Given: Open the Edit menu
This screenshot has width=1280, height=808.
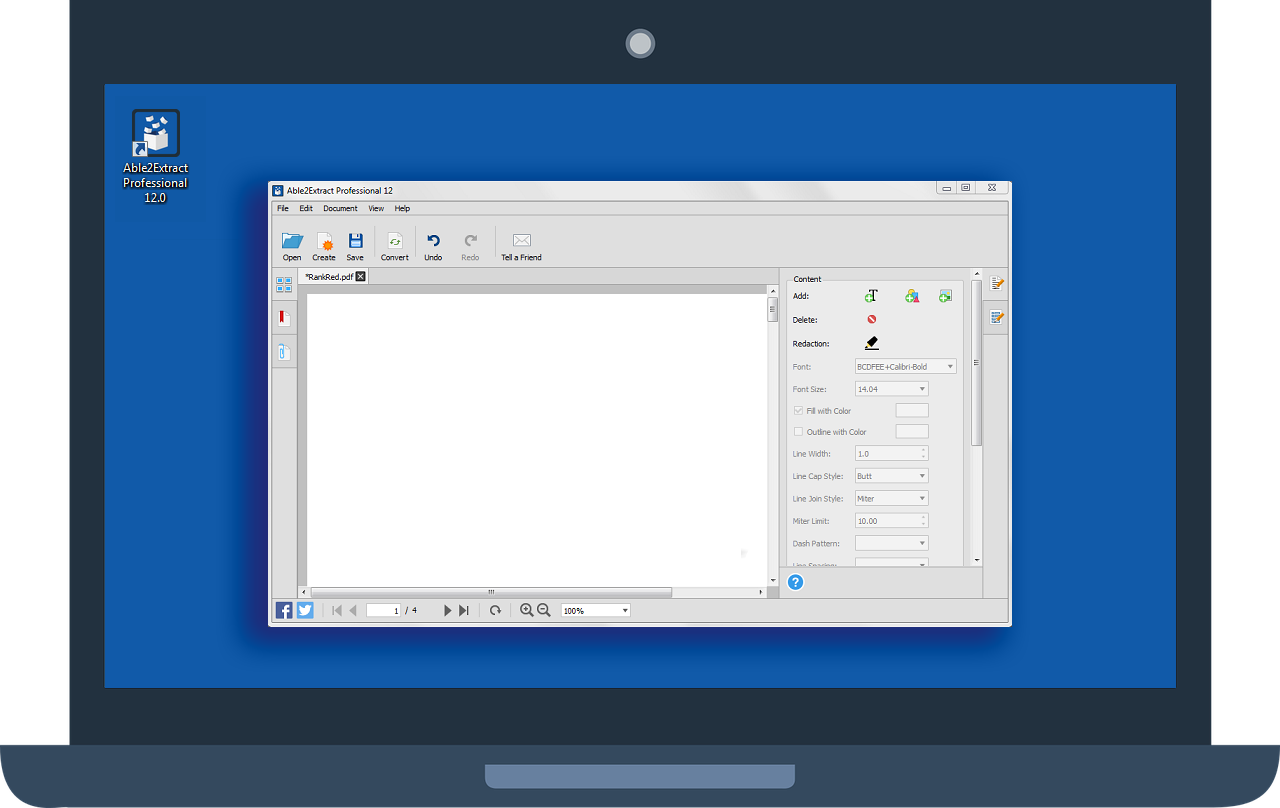Looking at the screenshot, I should coord(306,209).
